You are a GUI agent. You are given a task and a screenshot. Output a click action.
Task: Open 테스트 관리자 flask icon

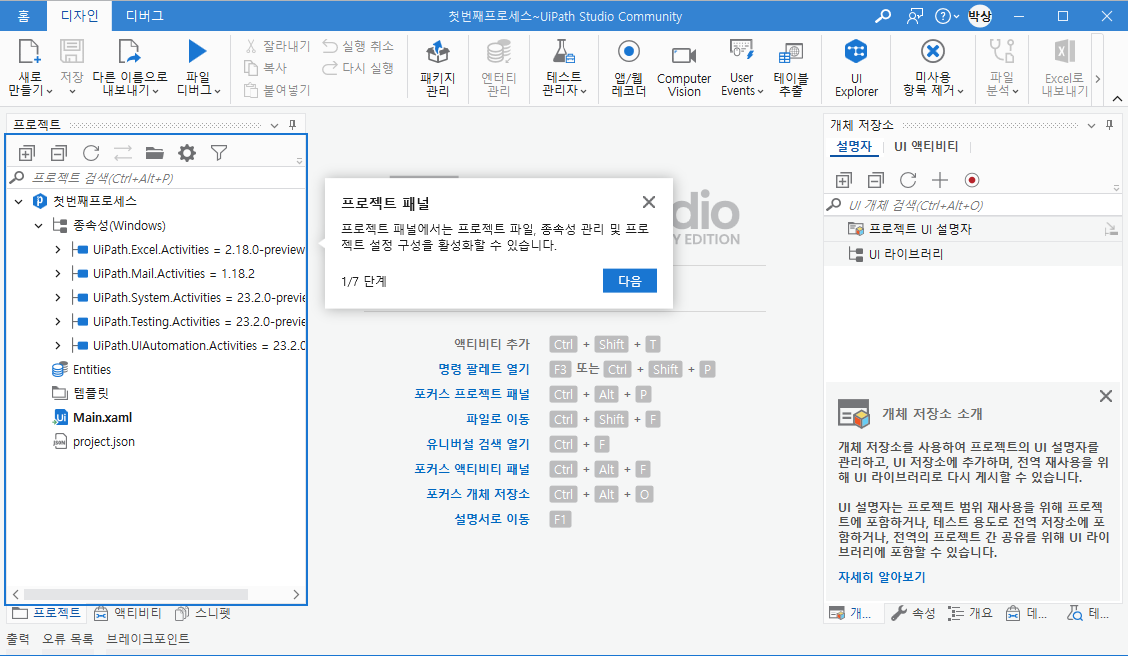pyautogui.click(x=563, y=52)
